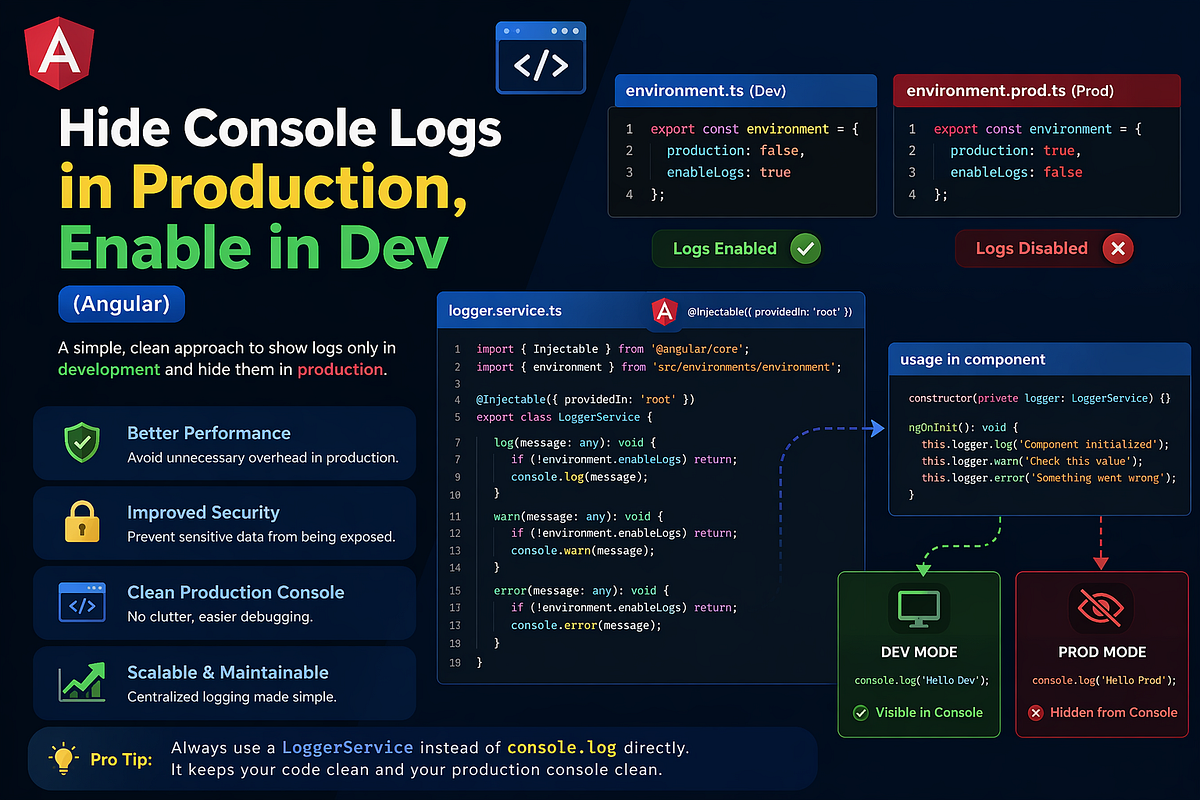Click the red word 'production' in subtitle
The height and width of the screenshot is (800, 1200).
click(x=340, y=369)
